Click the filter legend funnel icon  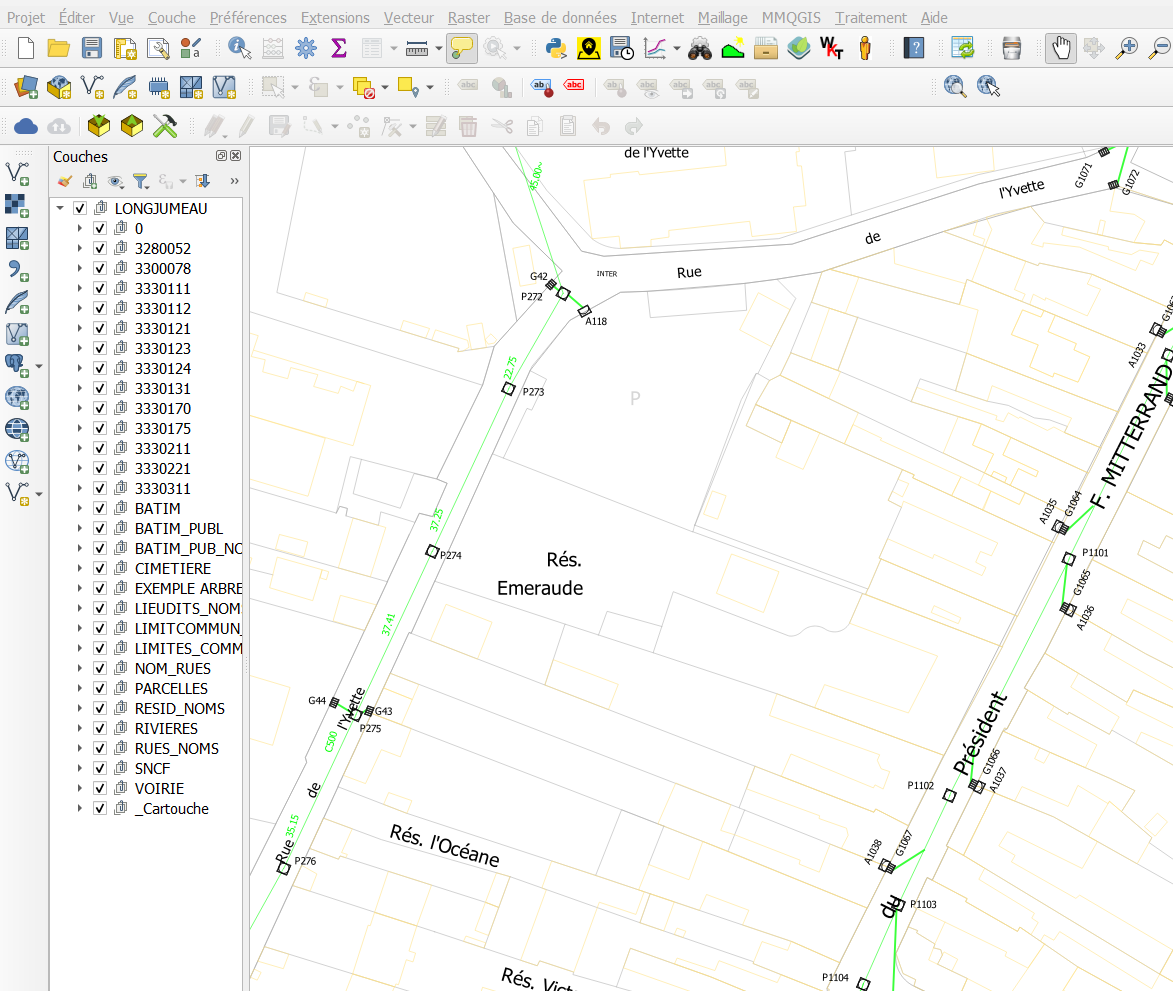[141, 181]
